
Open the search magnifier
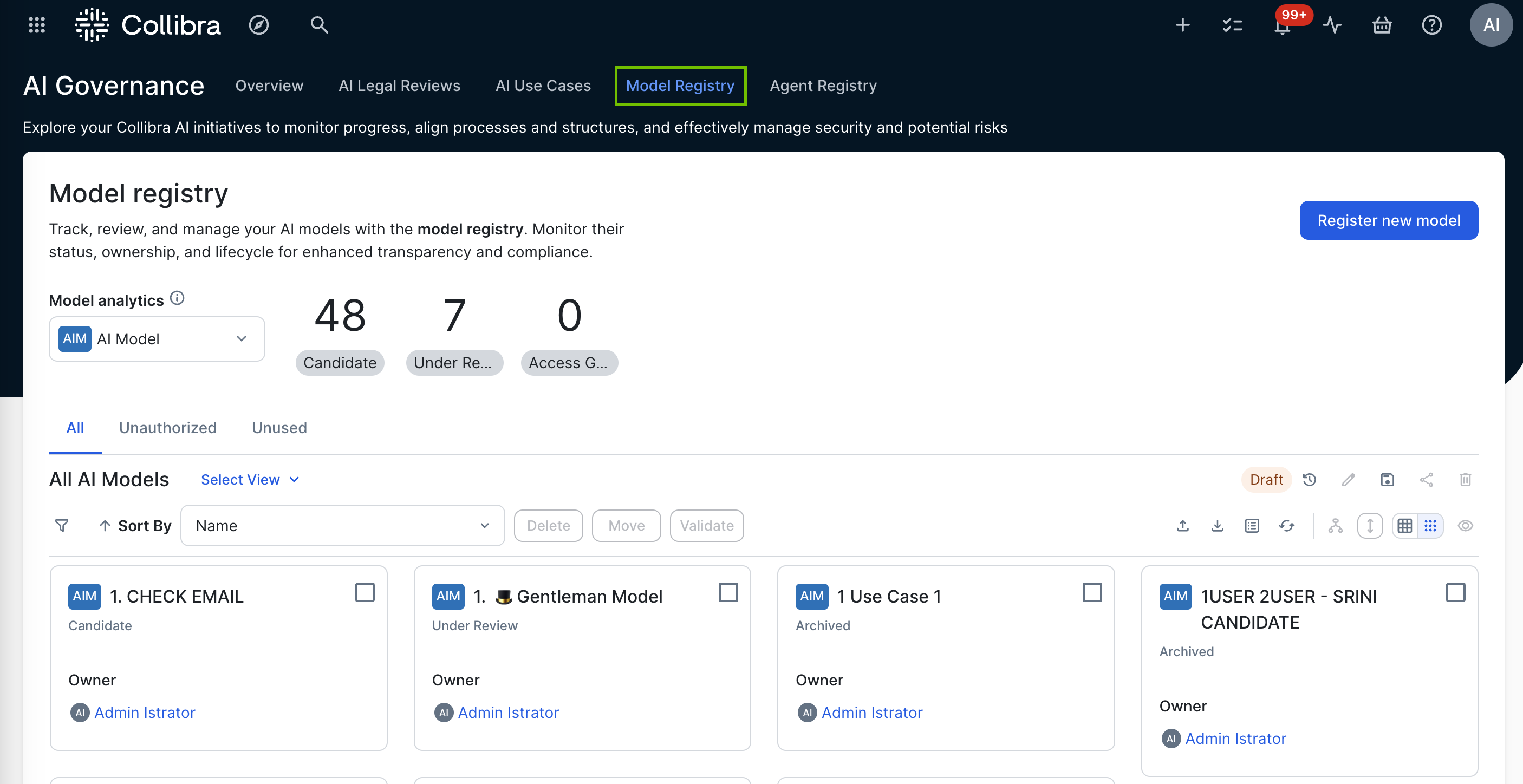click(x=319, y=25)
